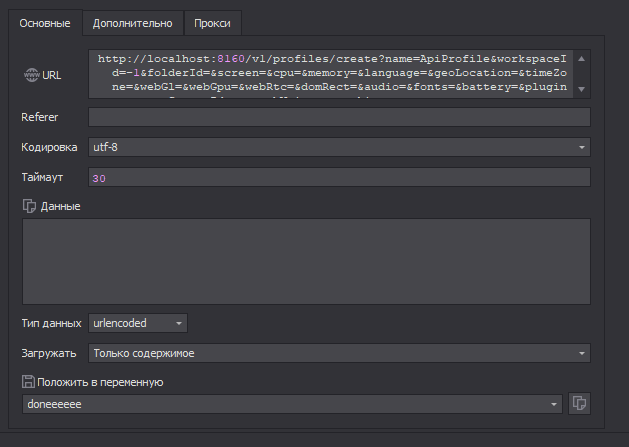Screen dimensions: 629x447
Task: Click the Загружать label text
Action: tap(48, 353)
